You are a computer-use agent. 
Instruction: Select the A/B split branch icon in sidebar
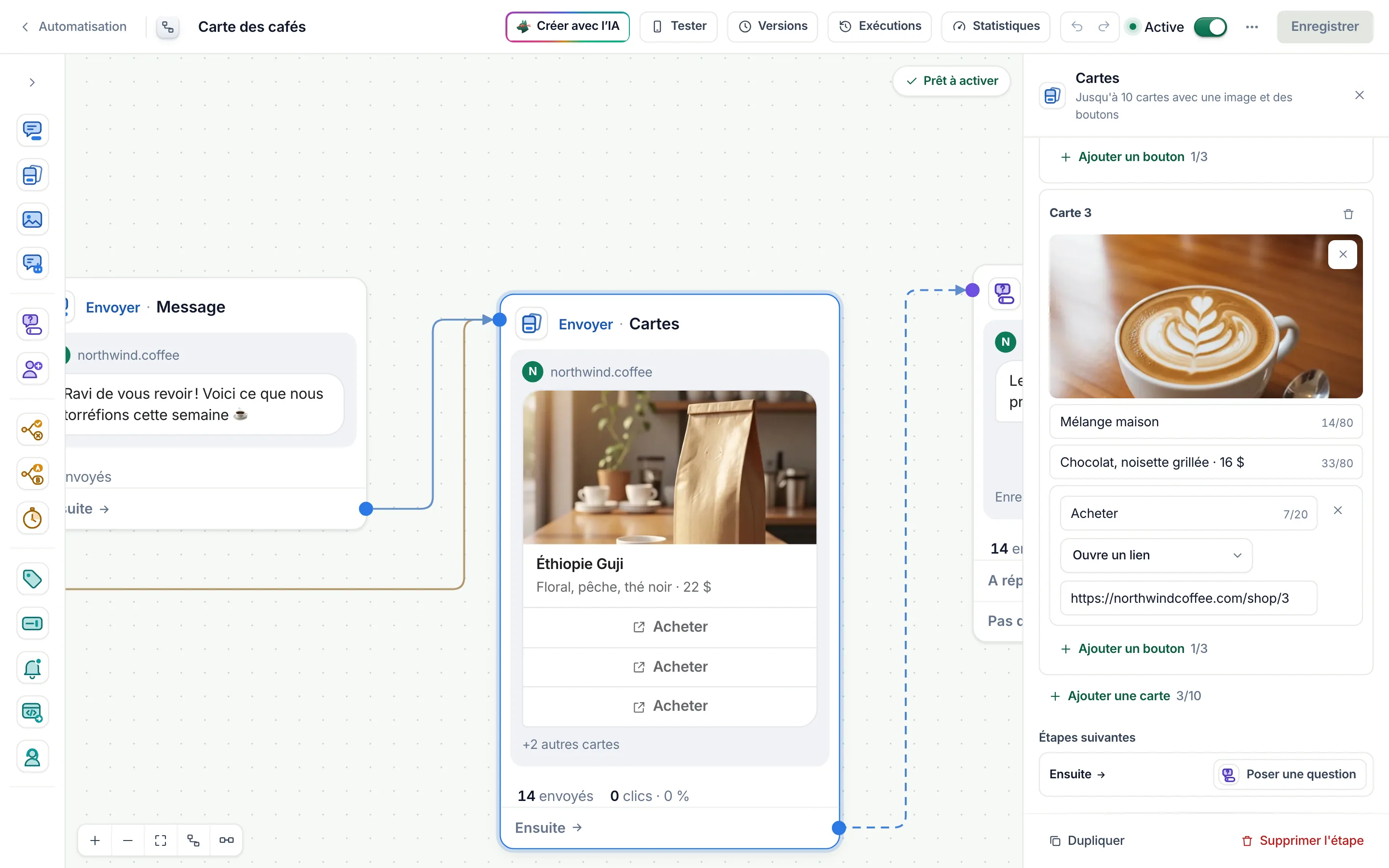click(32, 474)
